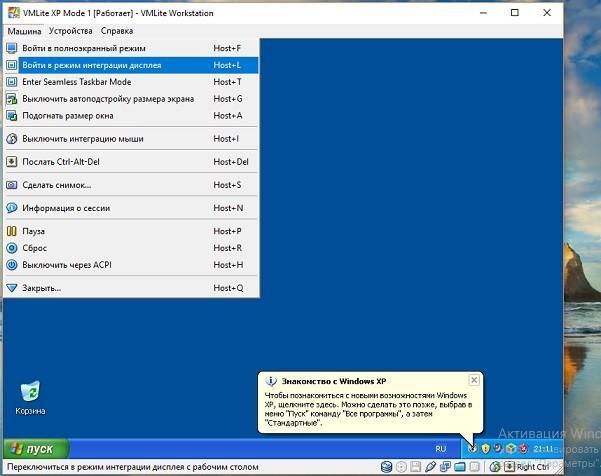This screenshot has height=476, width=601.
Task: Choose the 'Сброс' menu entry
Action: pos(131,248)
